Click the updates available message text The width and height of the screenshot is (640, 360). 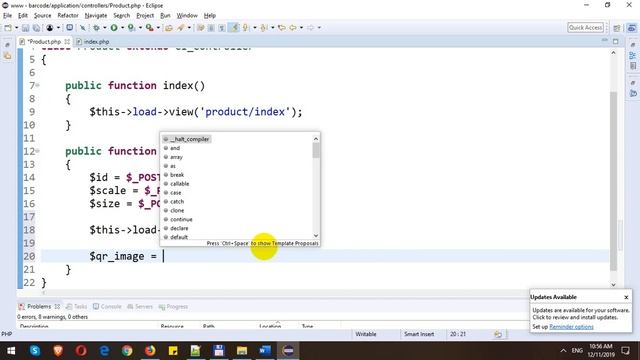(x=580, y=313)
